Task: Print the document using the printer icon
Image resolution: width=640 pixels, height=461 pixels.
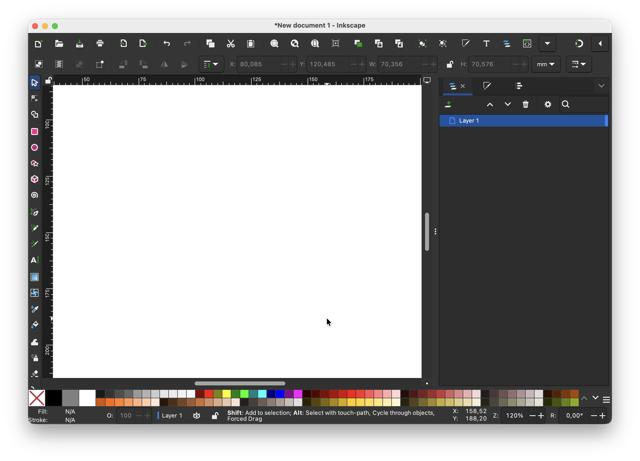Action: click(100, 44)
